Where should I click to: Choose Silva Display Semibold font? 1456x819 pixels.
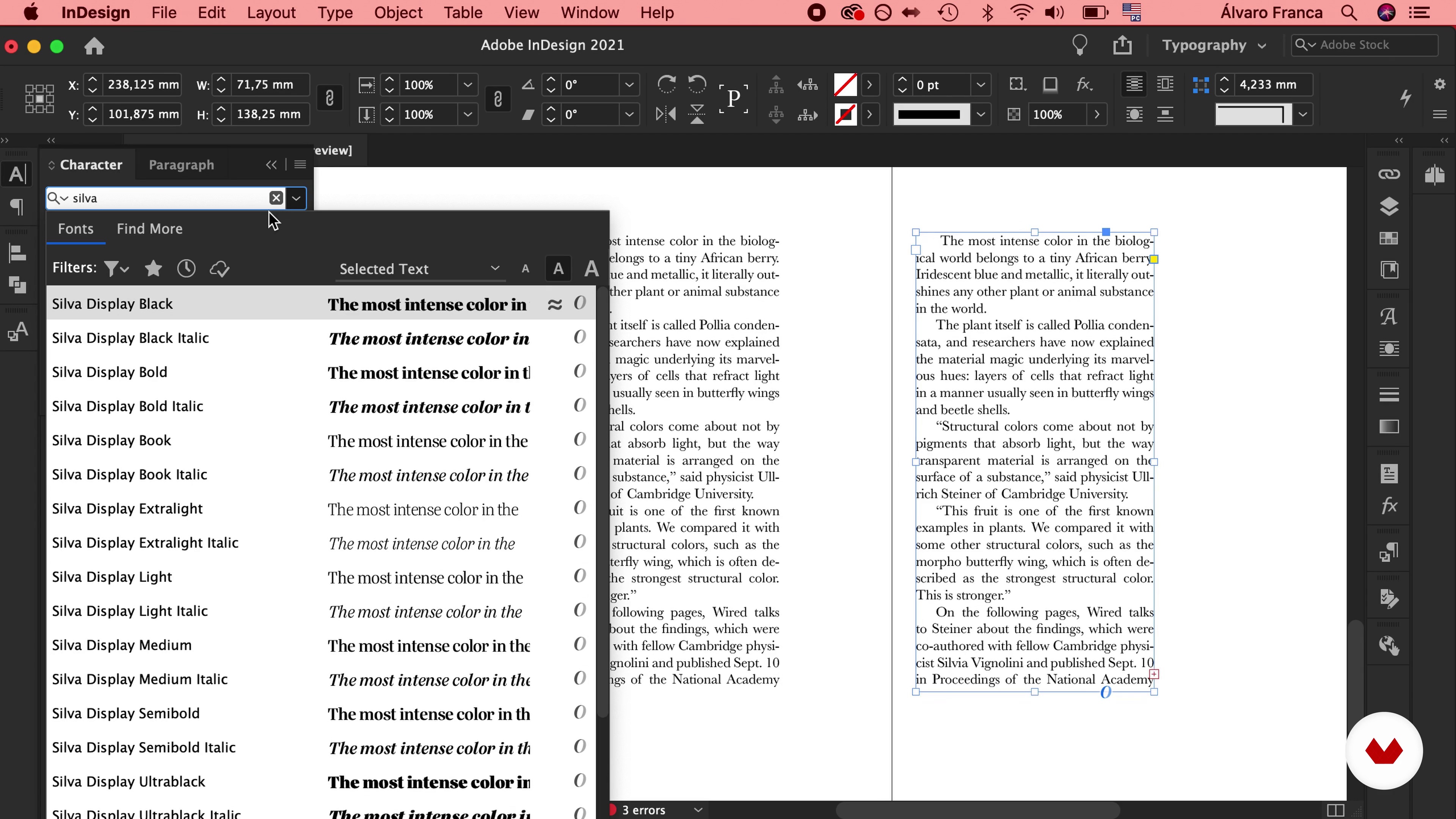(x=320, y=713)
